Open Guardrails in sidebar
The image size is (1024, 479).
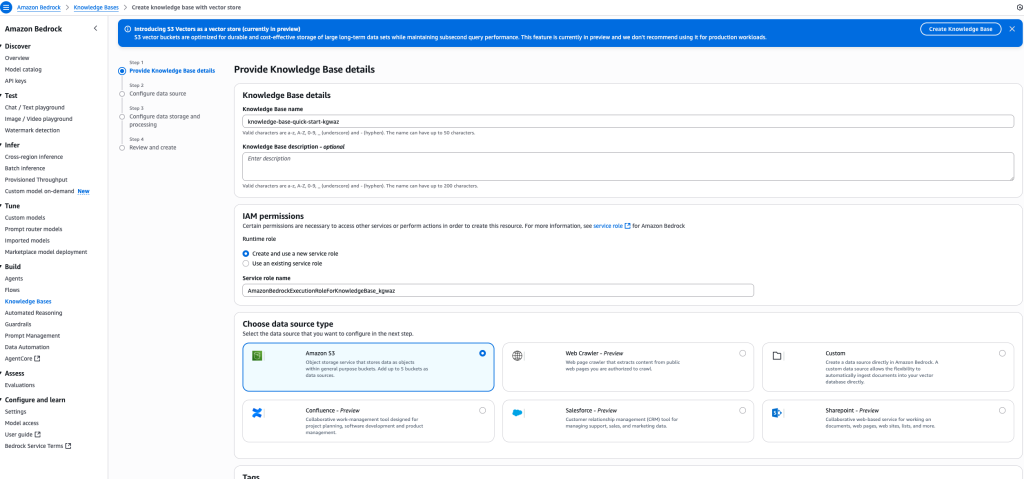click(18, 324)
